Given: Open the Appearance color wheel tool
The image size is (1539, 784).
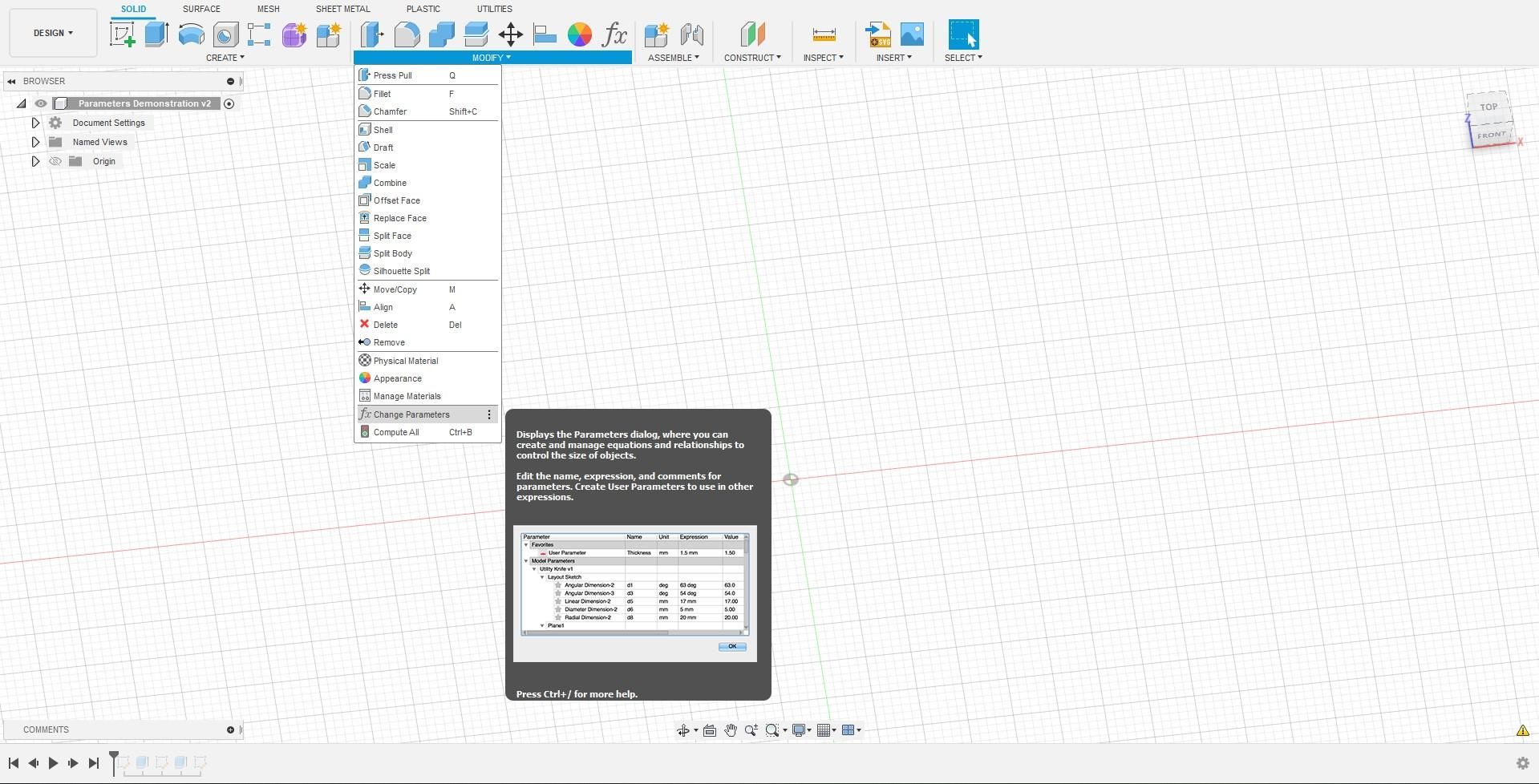Looking at the screenshot, I should point(580,34).
